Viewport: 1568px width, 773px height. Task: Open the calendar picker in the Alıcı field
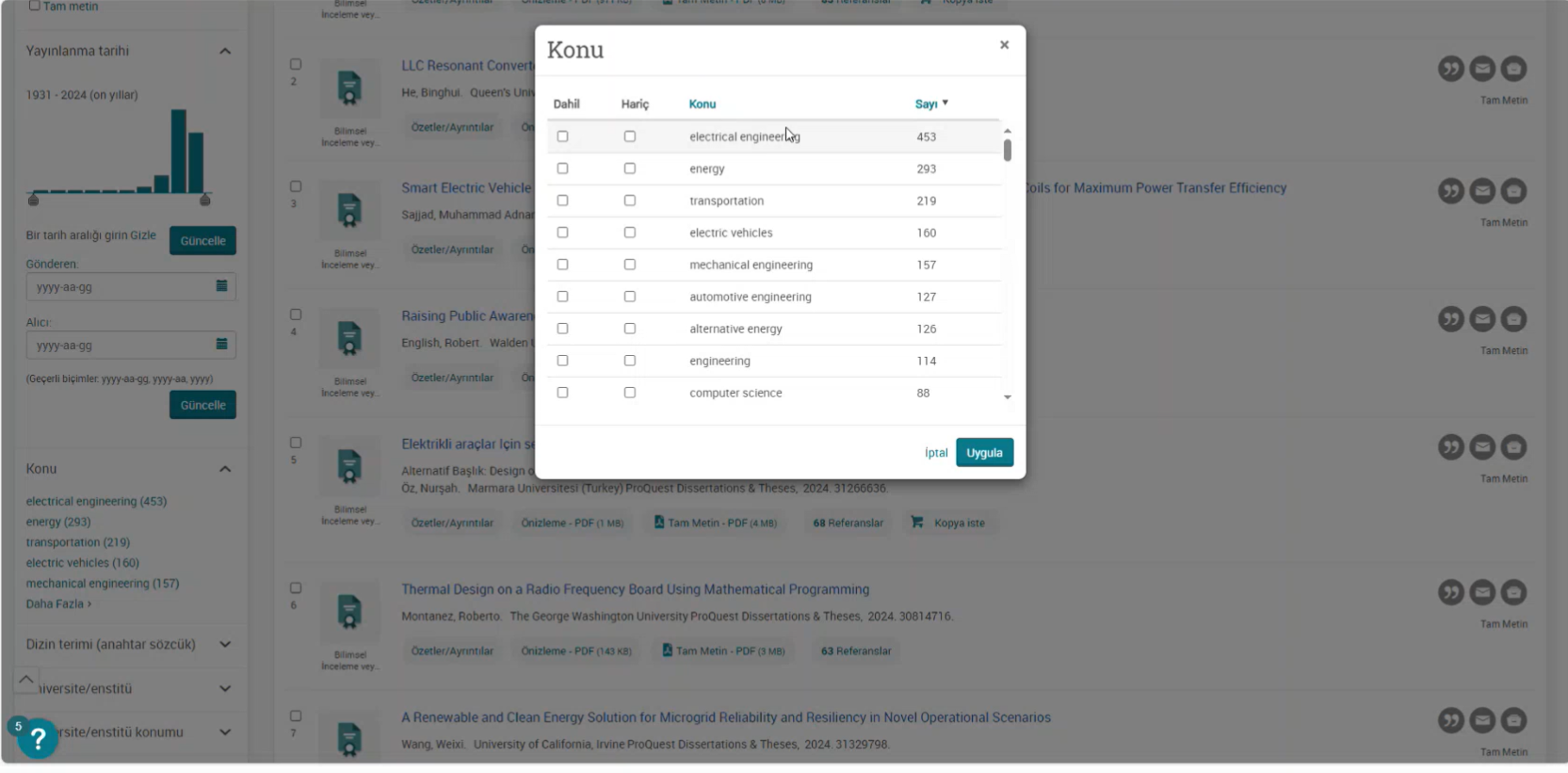(x=221, y=345)
